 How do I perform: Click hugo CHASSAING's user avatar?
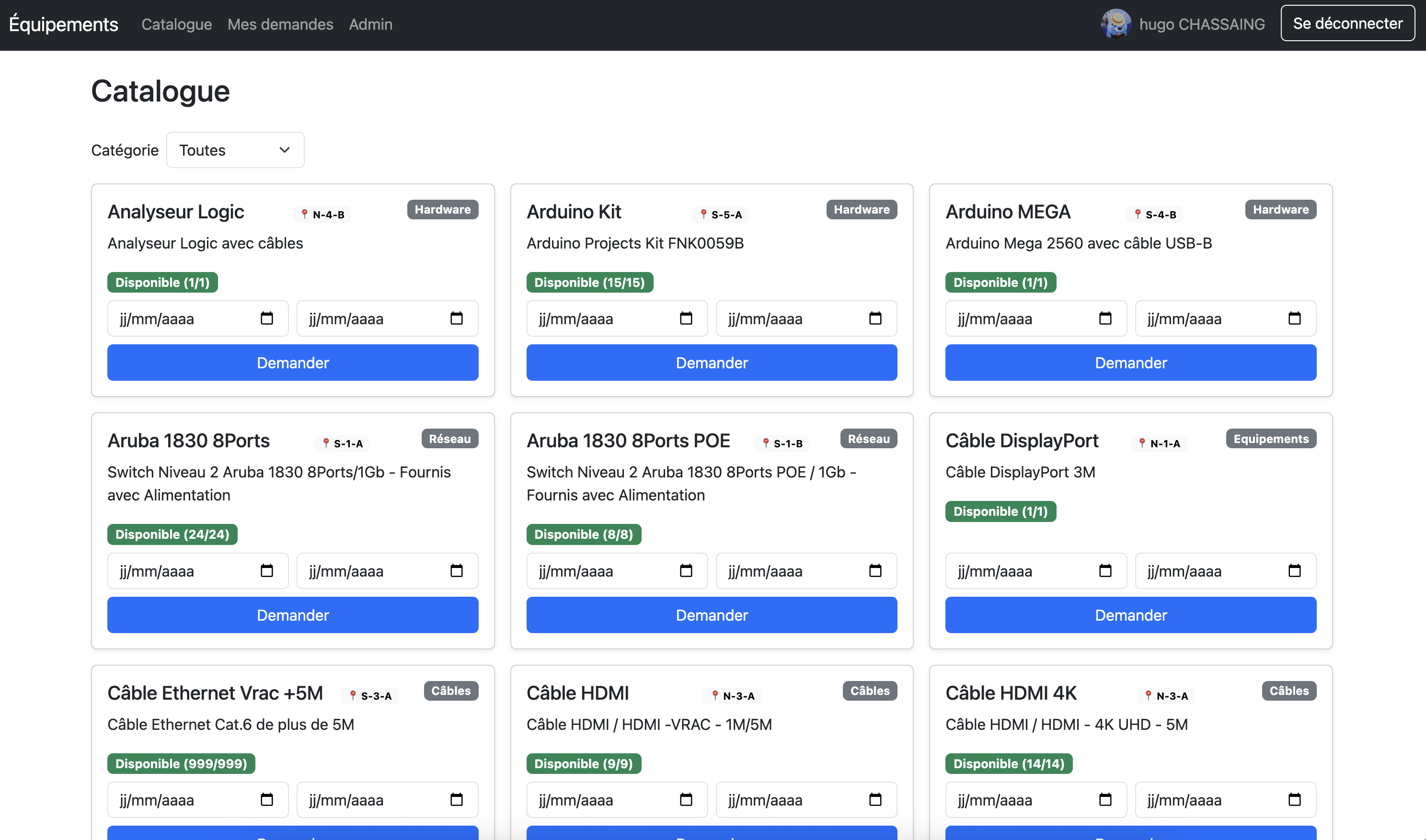(1115, 24)
